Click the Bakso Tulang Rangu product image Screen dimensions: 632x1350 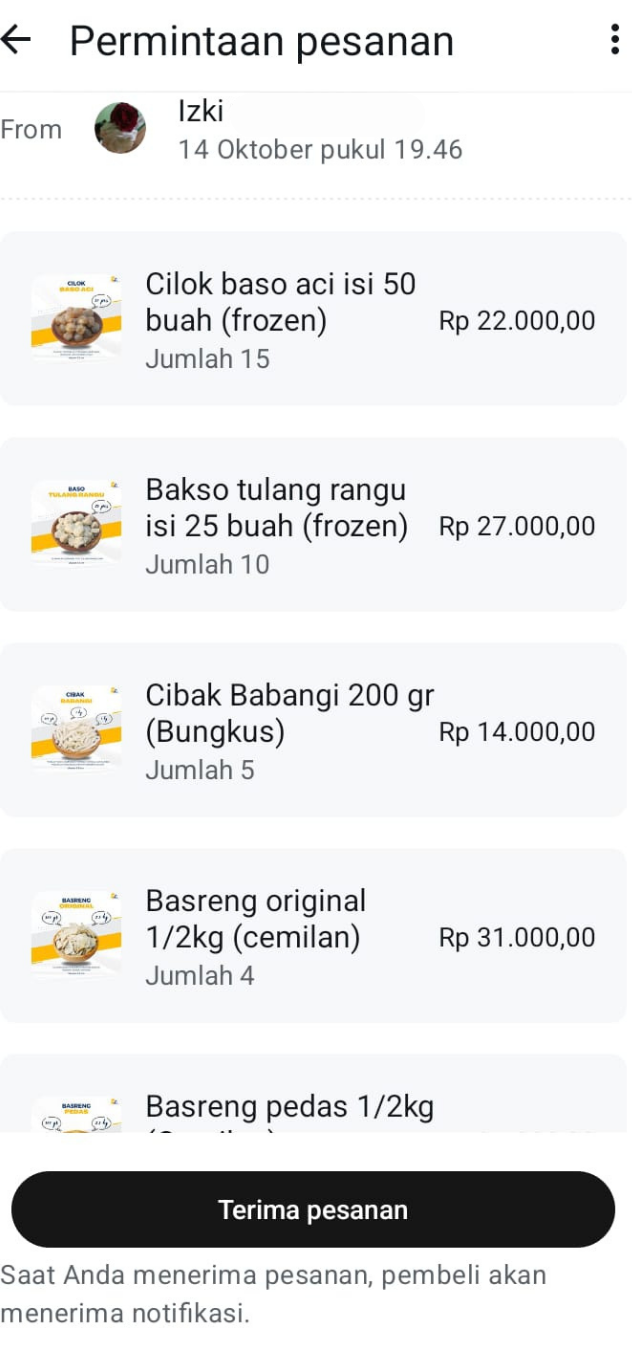coord(77,524)
